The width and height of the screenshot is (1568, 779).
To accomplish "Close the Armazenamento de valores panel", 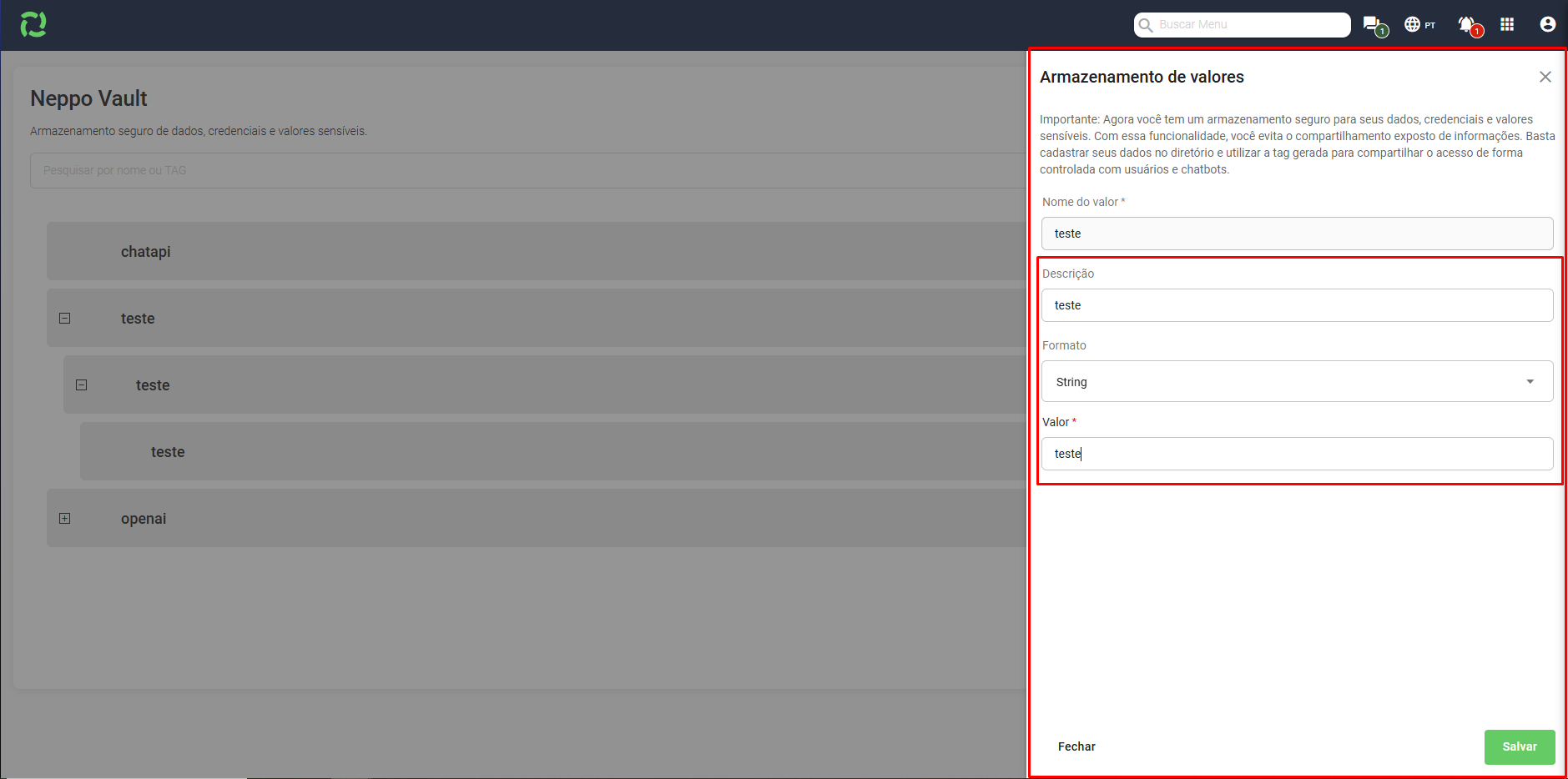I will coord(1545,77).
